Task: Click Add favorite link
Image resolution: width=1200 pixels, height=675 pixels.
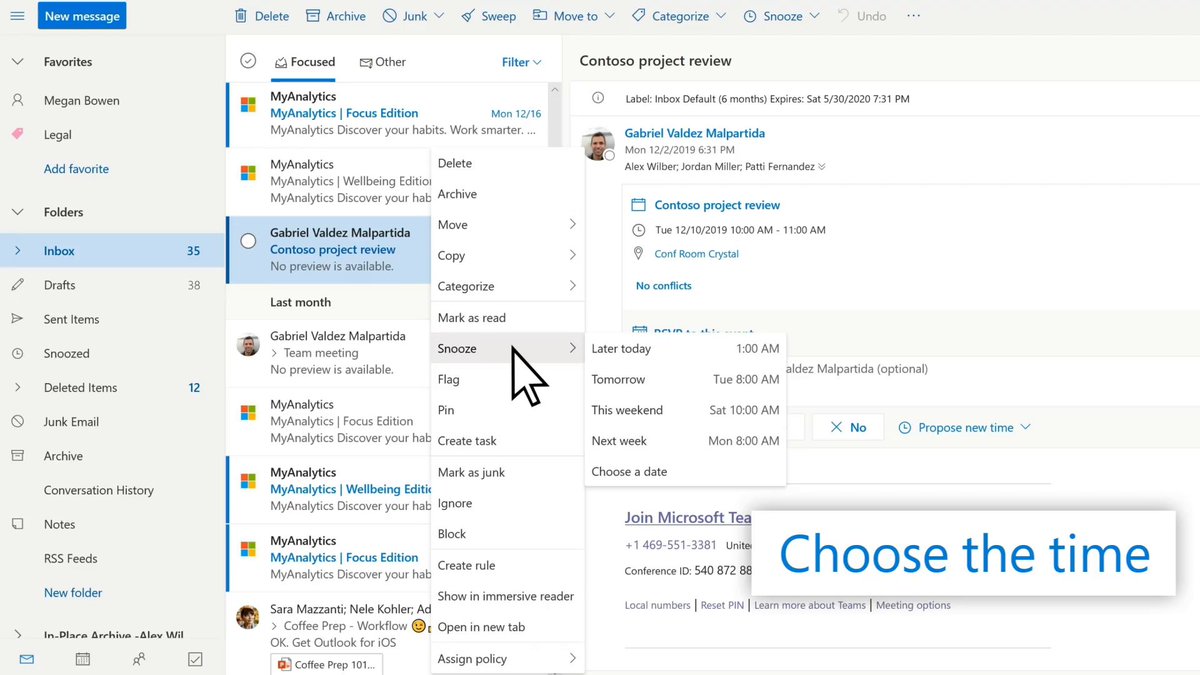Action: 76,169
